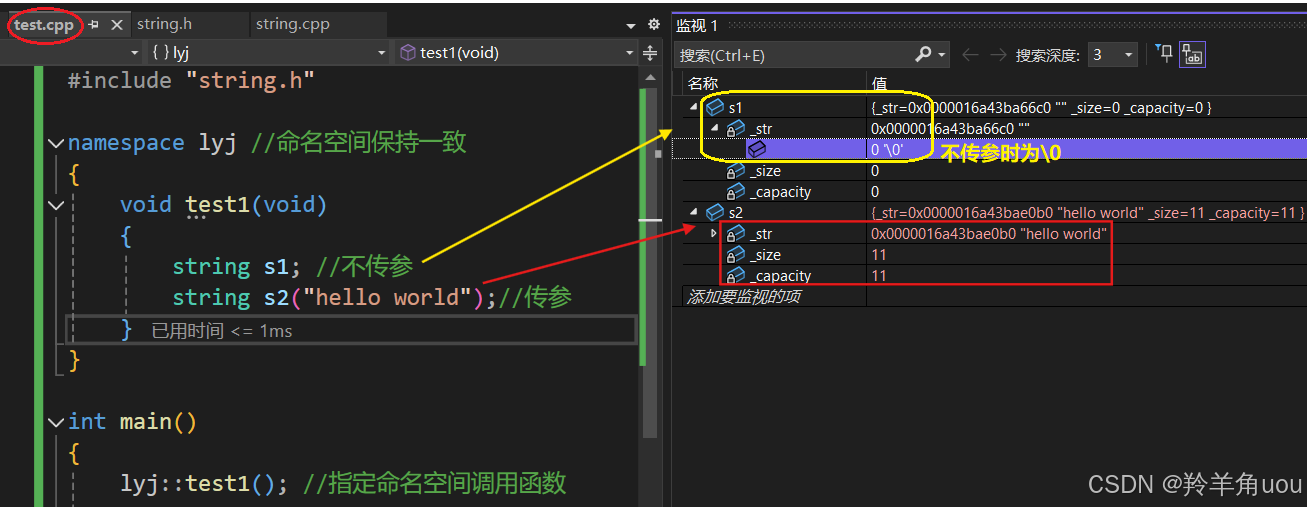Select the test.cpp tab
The width and height of the screenshot is (1307, 507).
(44, 25)
